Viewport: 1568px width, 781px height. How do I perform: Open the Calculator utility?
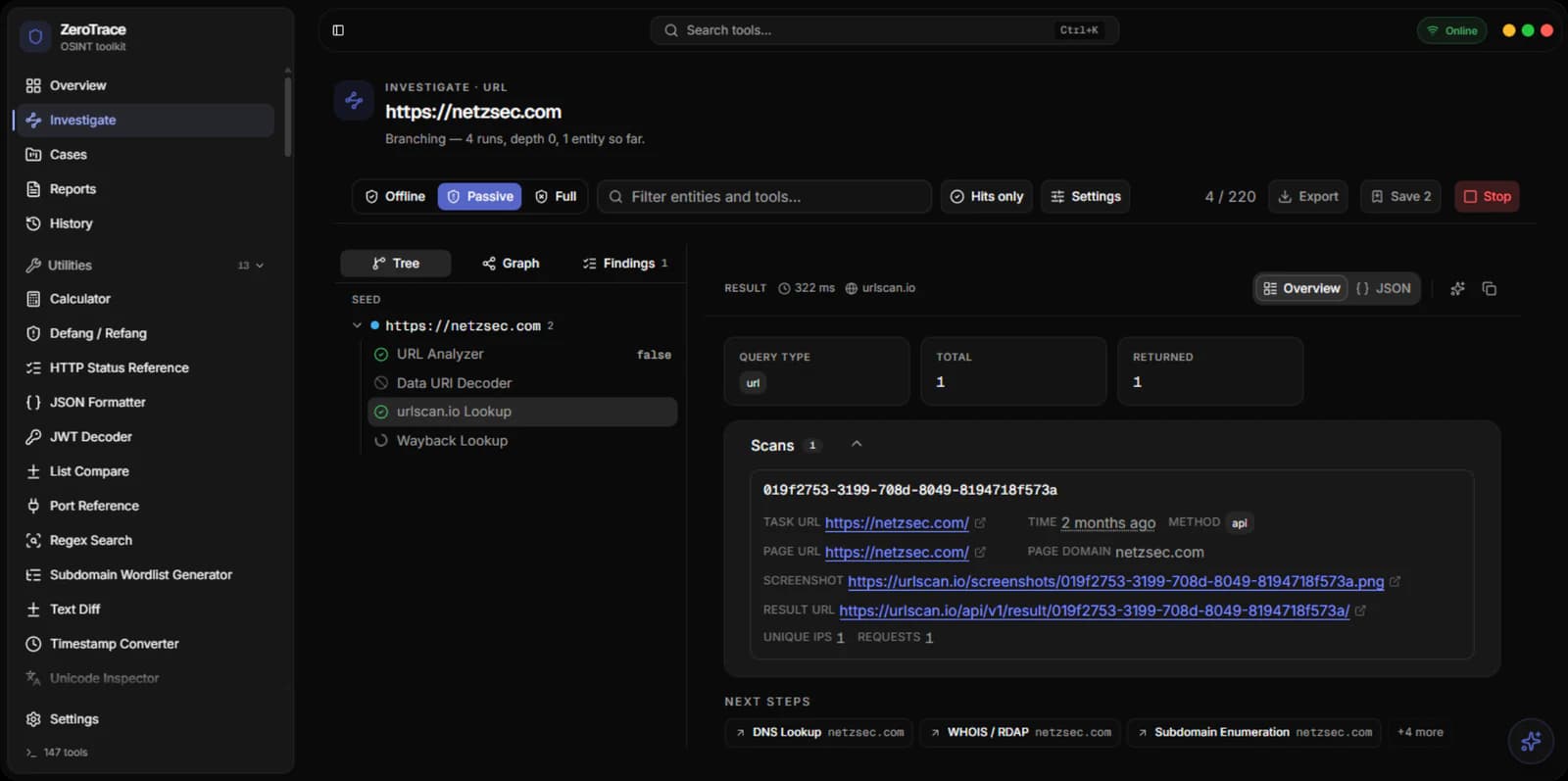coord(145,299)
